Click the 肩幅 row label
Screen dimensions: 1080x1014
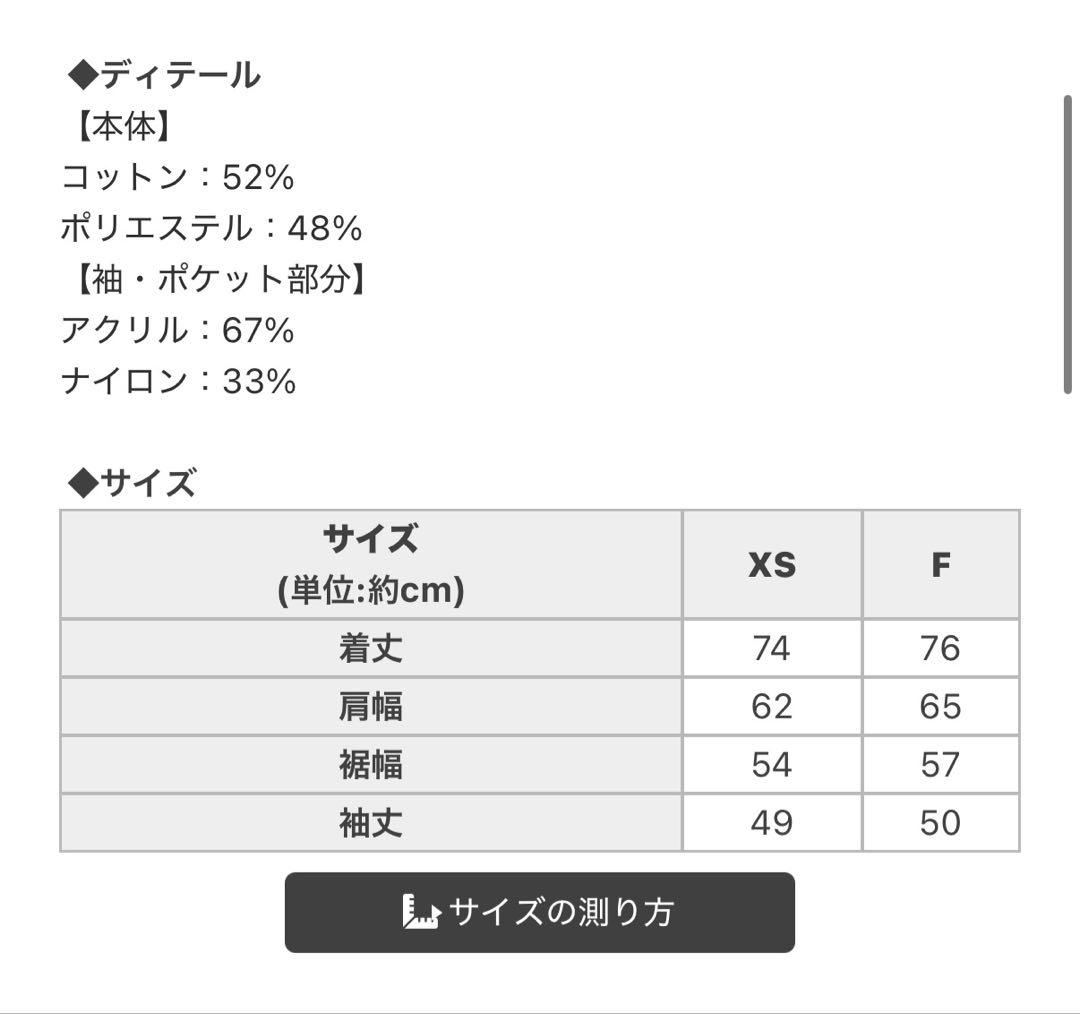[370, 706]
